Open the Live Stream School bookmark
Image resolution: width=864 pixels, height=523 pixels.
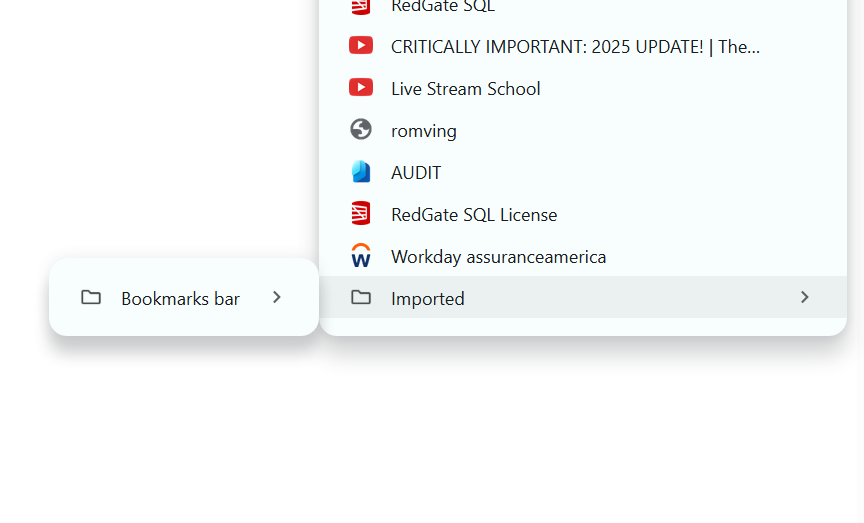coord(583,88)
